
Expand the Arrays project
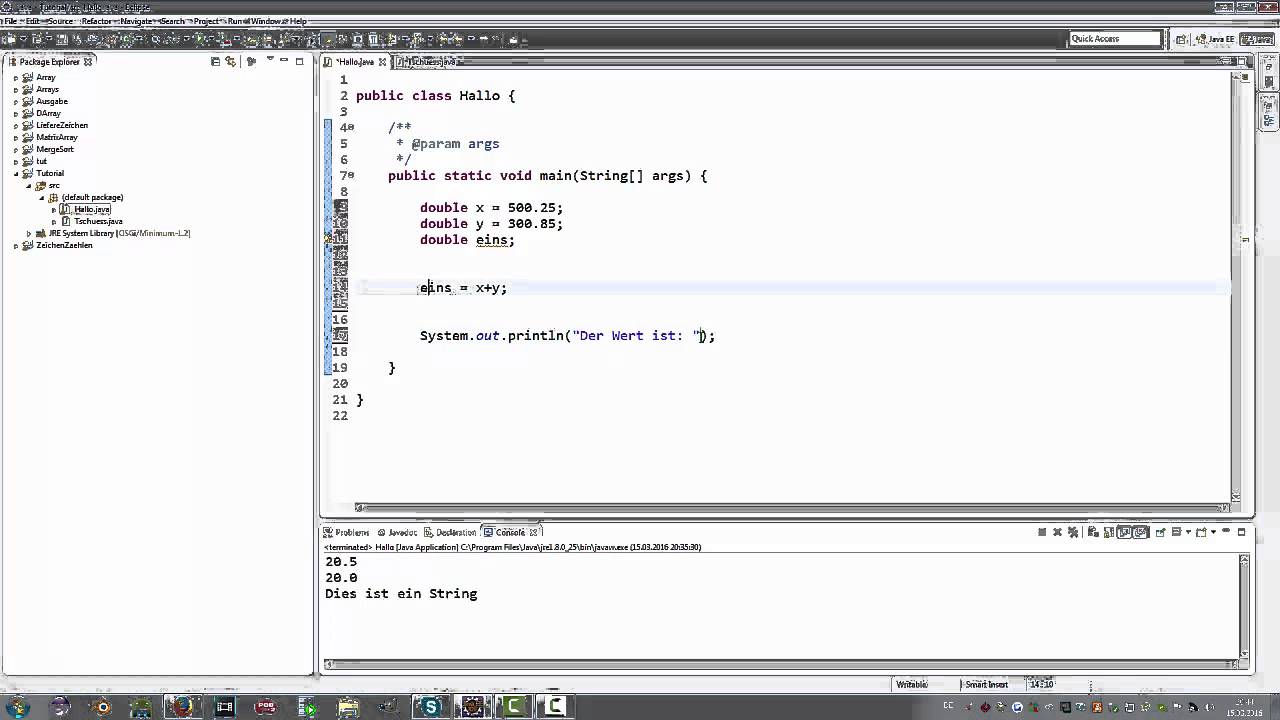pyautogui.click(x=16, y=89)
